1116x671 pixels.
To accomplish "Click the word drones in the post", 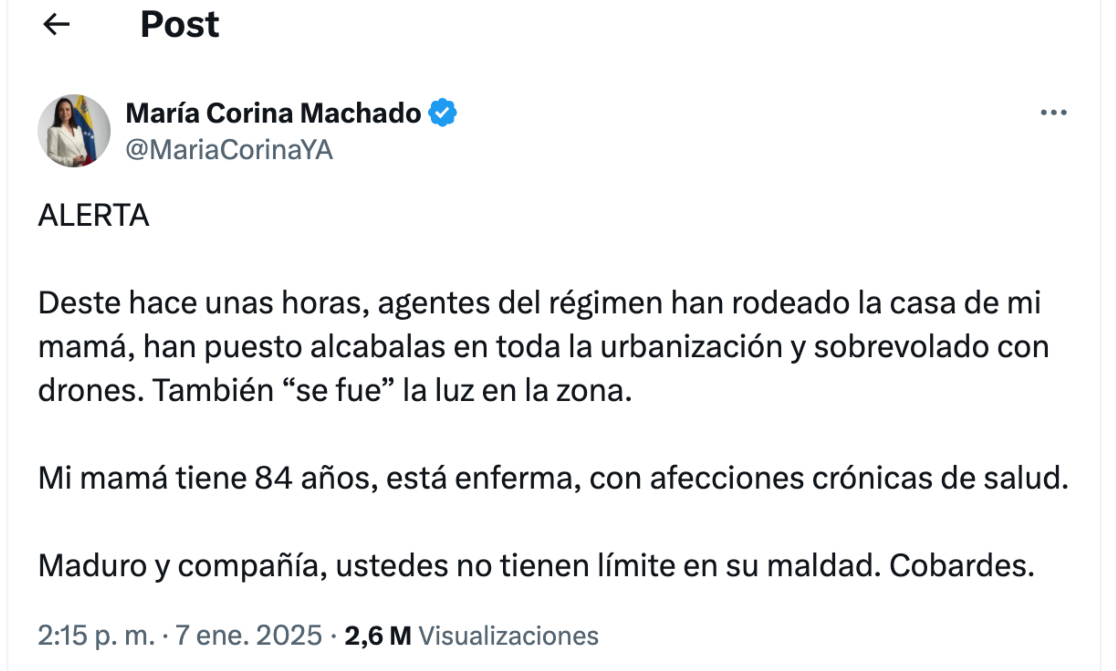I will click(x=90, y=391).
